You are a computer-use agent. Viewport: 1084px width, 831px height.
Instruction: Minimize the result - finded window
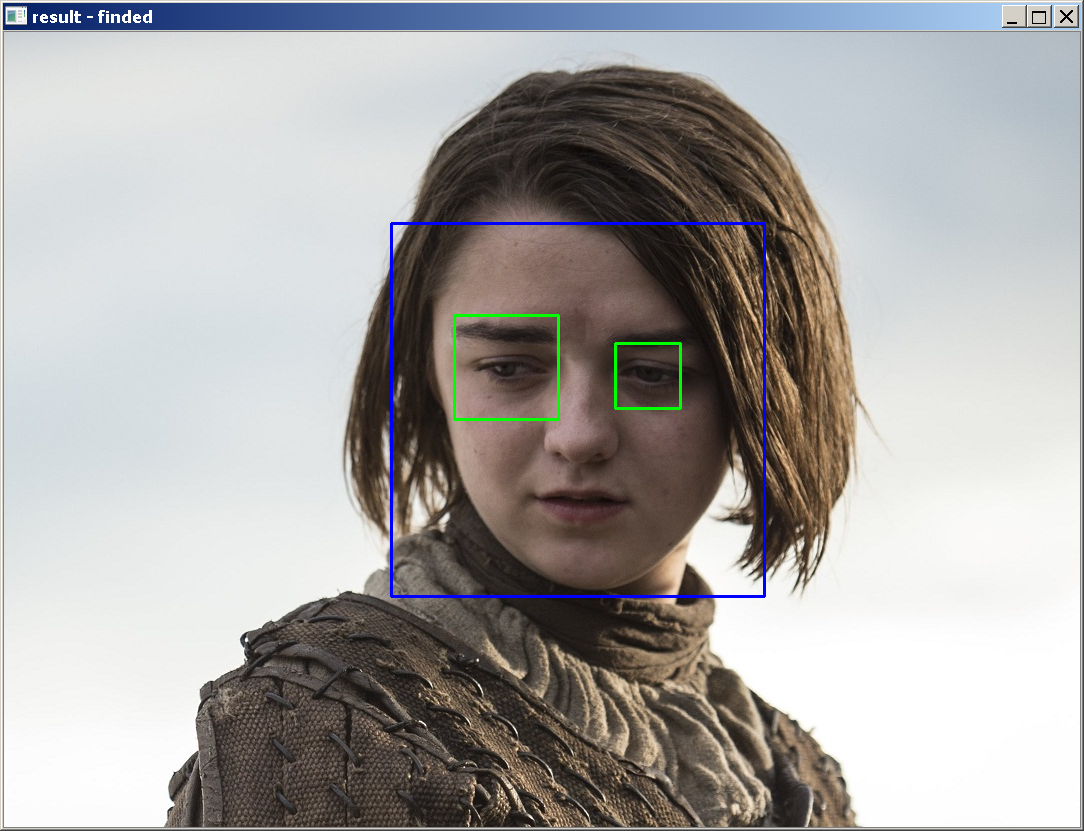click(x=1013, y=17)
